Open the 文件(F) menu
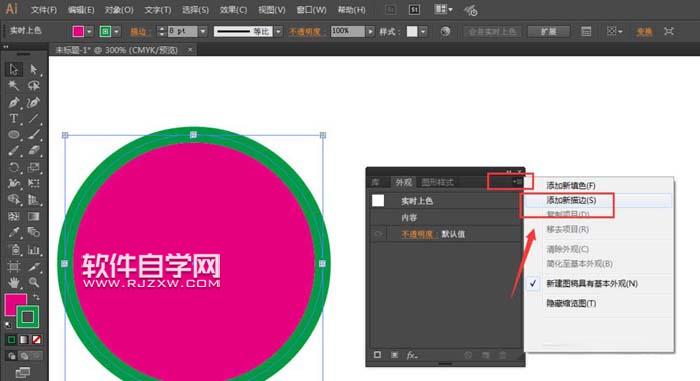 pyautogui.click(x=44, y=9)
